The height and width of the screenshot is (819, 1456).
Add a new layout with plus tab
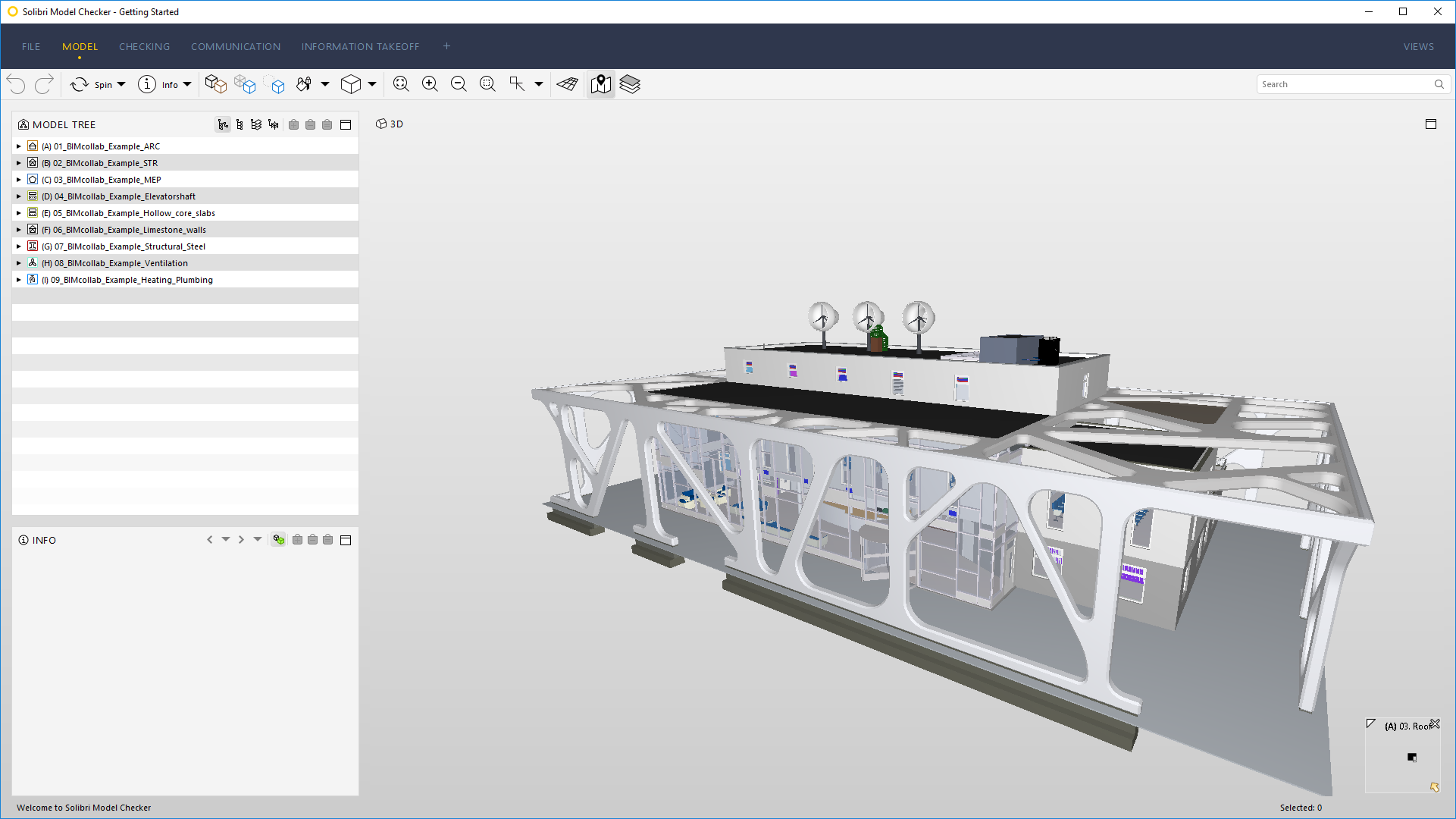coord(447,46)
